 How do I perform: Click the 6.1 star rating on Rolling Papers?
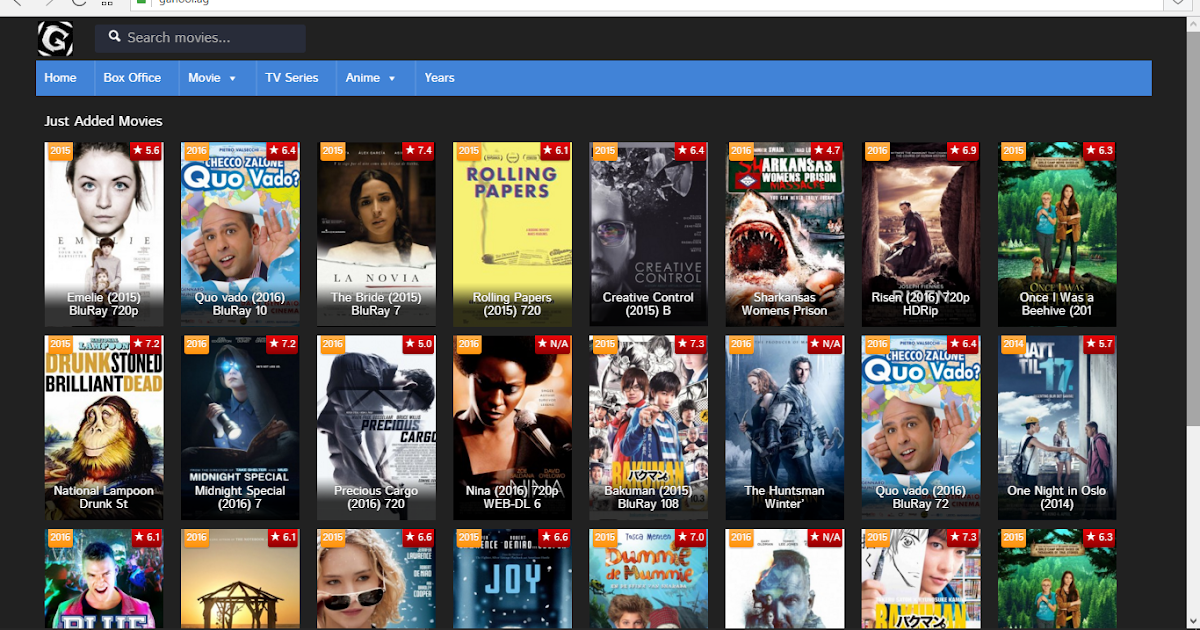tap(554, 151)
